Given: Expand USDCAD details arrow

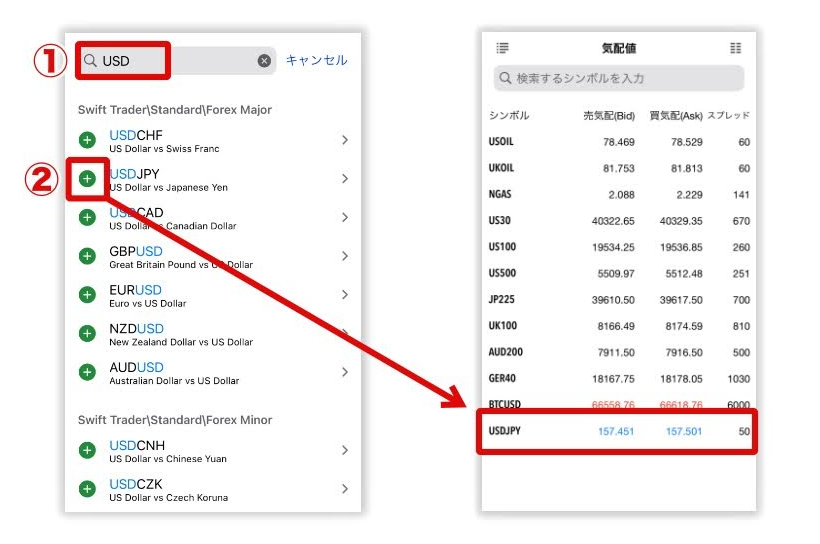Looking at the screenshot, I should (x=345, y=217).
